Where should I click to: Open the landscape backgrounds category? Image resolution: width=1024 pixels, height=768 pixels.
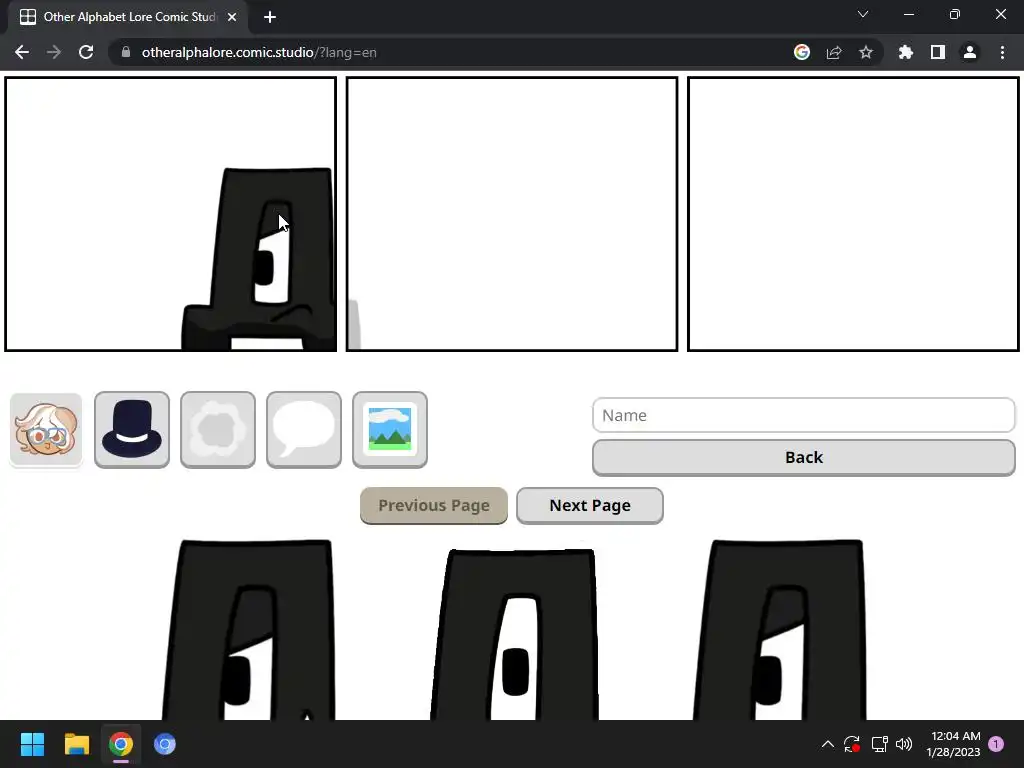click(x=390, y=430)
